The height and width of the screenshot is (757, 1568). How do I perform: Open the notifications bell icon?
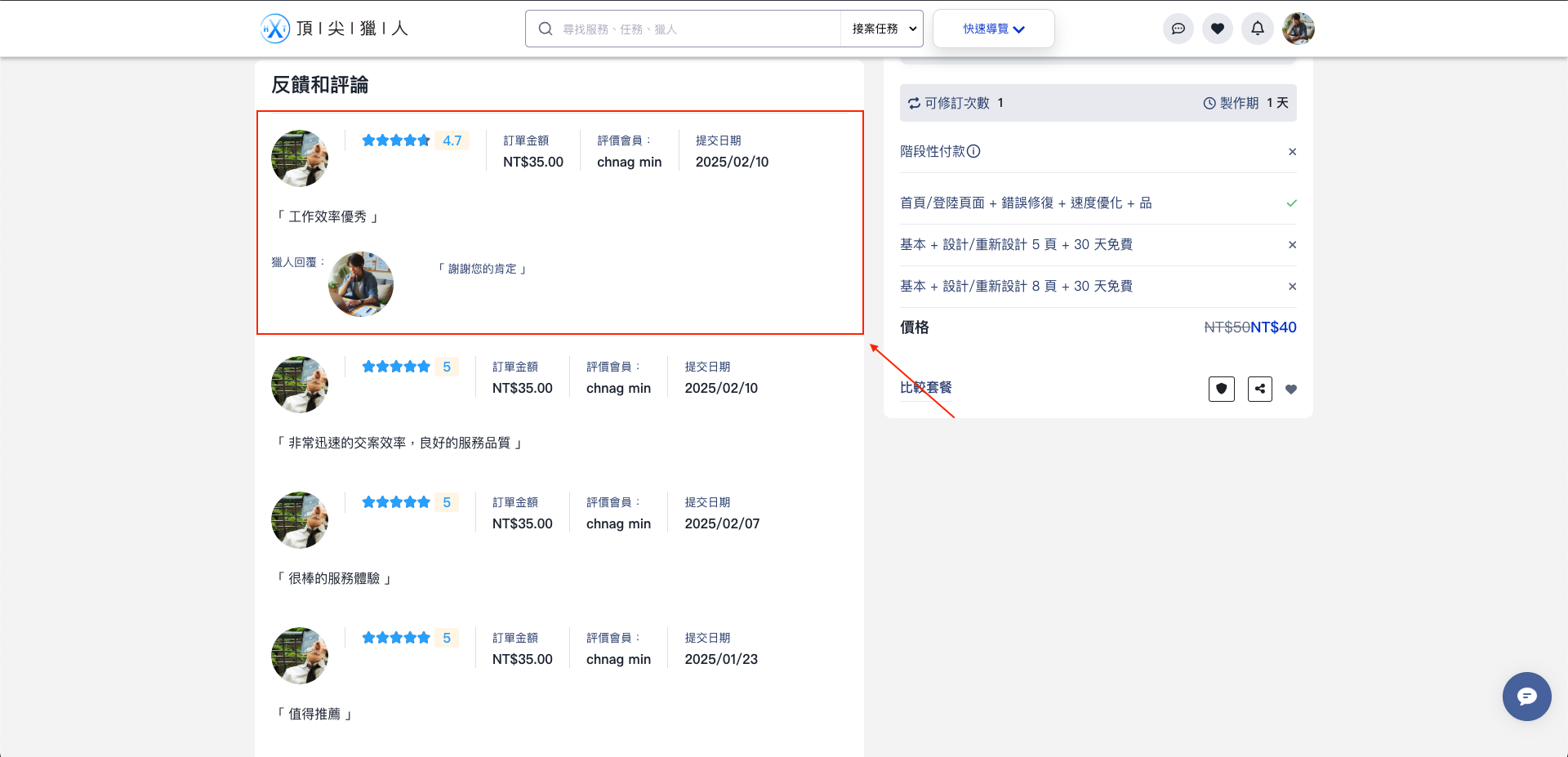(1257, 28)
